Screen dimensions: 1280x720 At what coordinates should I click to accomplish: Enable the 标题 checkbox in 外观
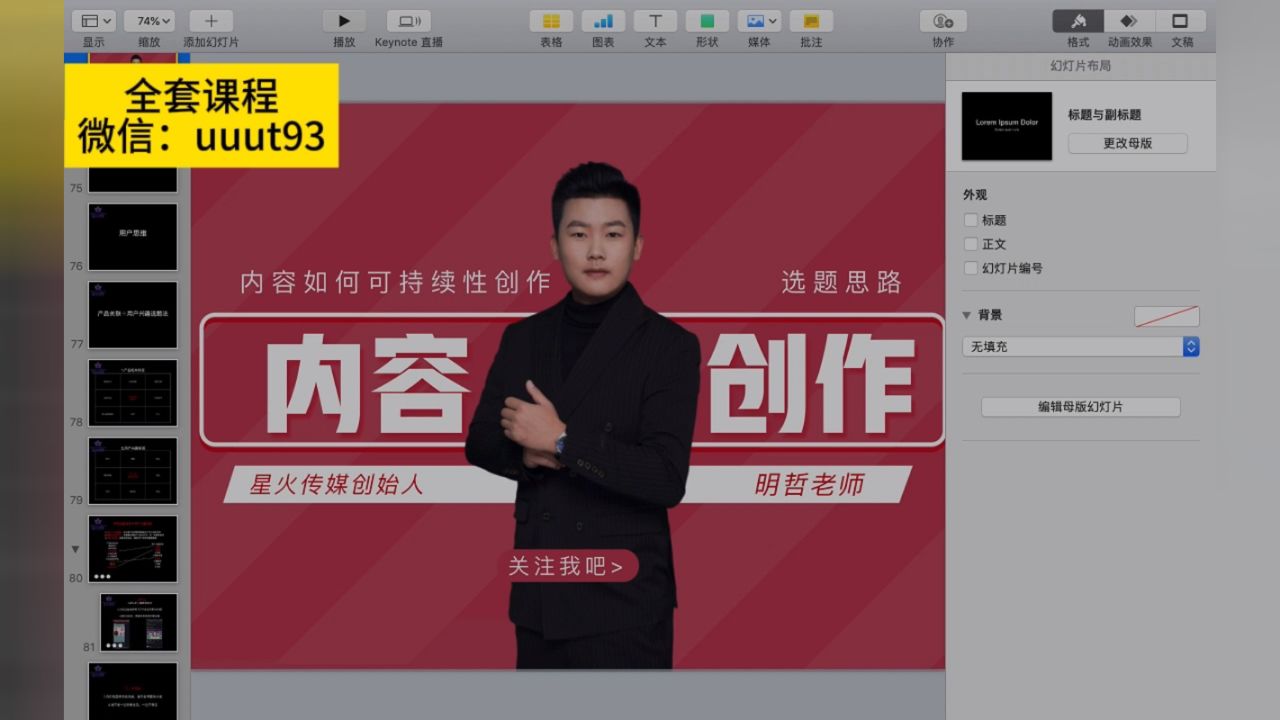971,220
